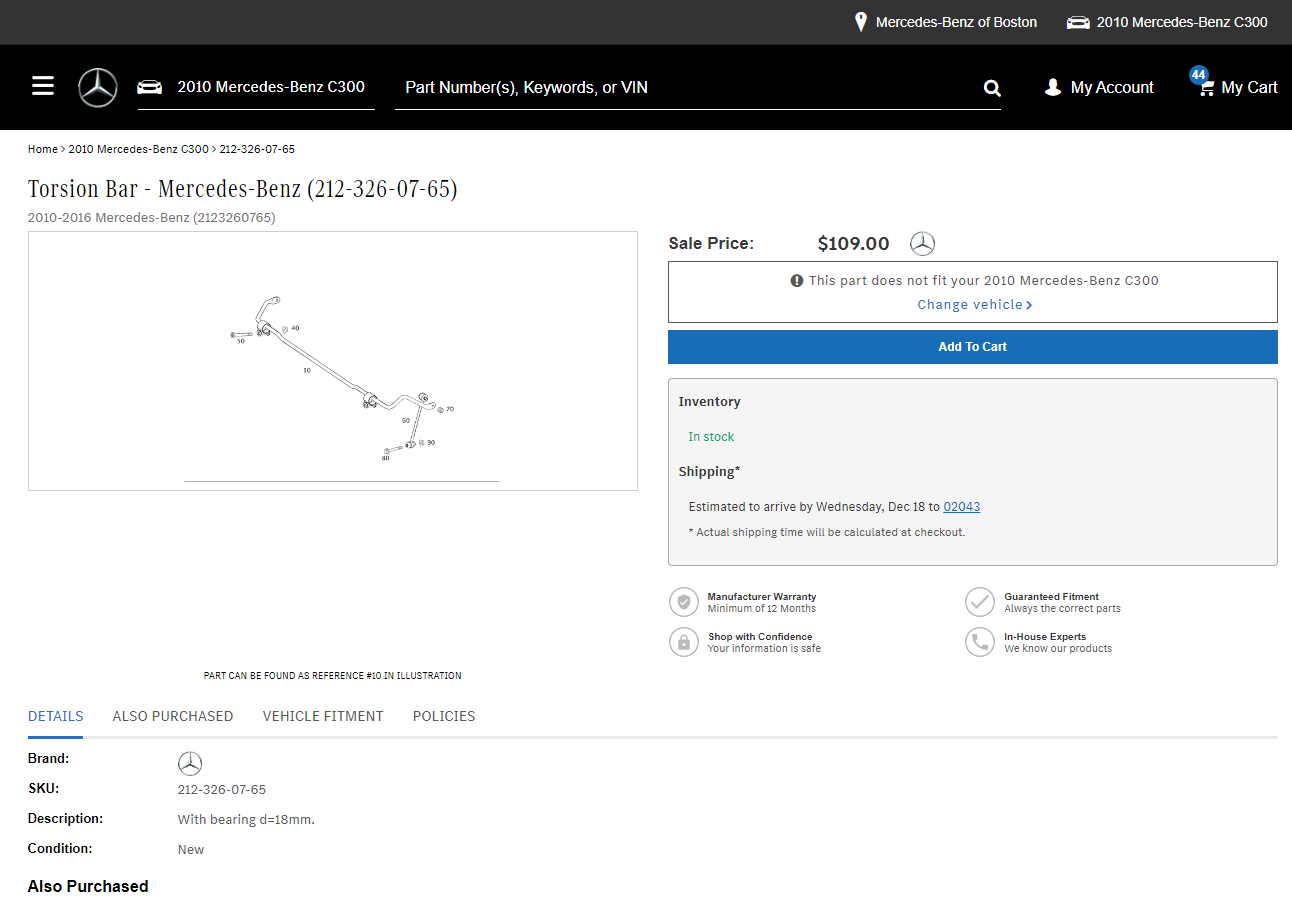Click the Change vehicle link
The width and height of the screenshot is (1292, 904).
(x=974, y=305)
